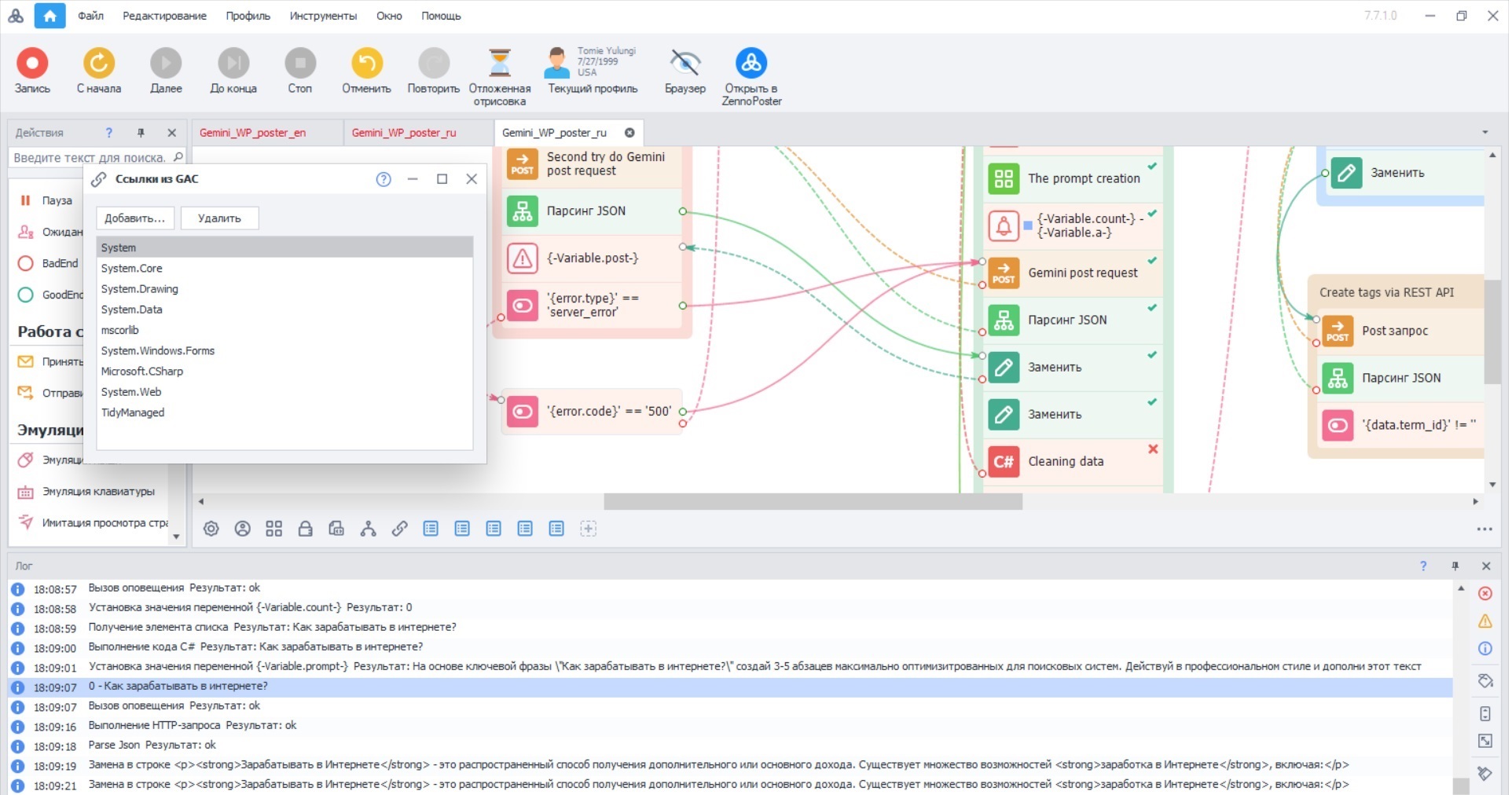Toggle the Запись record button
This screenshot has height=795, width=1512.
tap(32, 71)
